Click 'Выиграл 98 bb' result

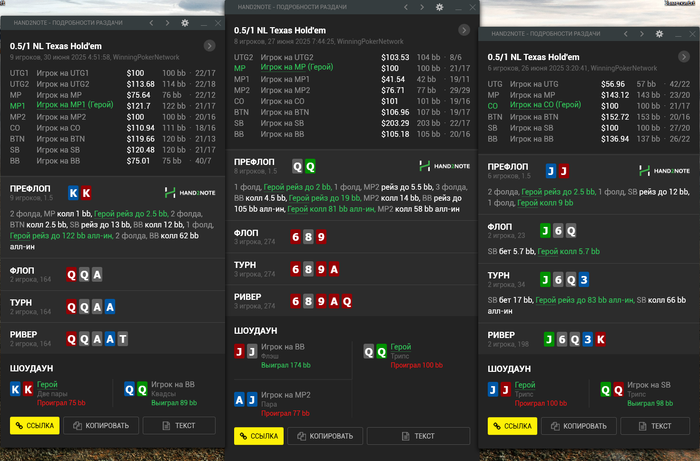tap(650, 403)
